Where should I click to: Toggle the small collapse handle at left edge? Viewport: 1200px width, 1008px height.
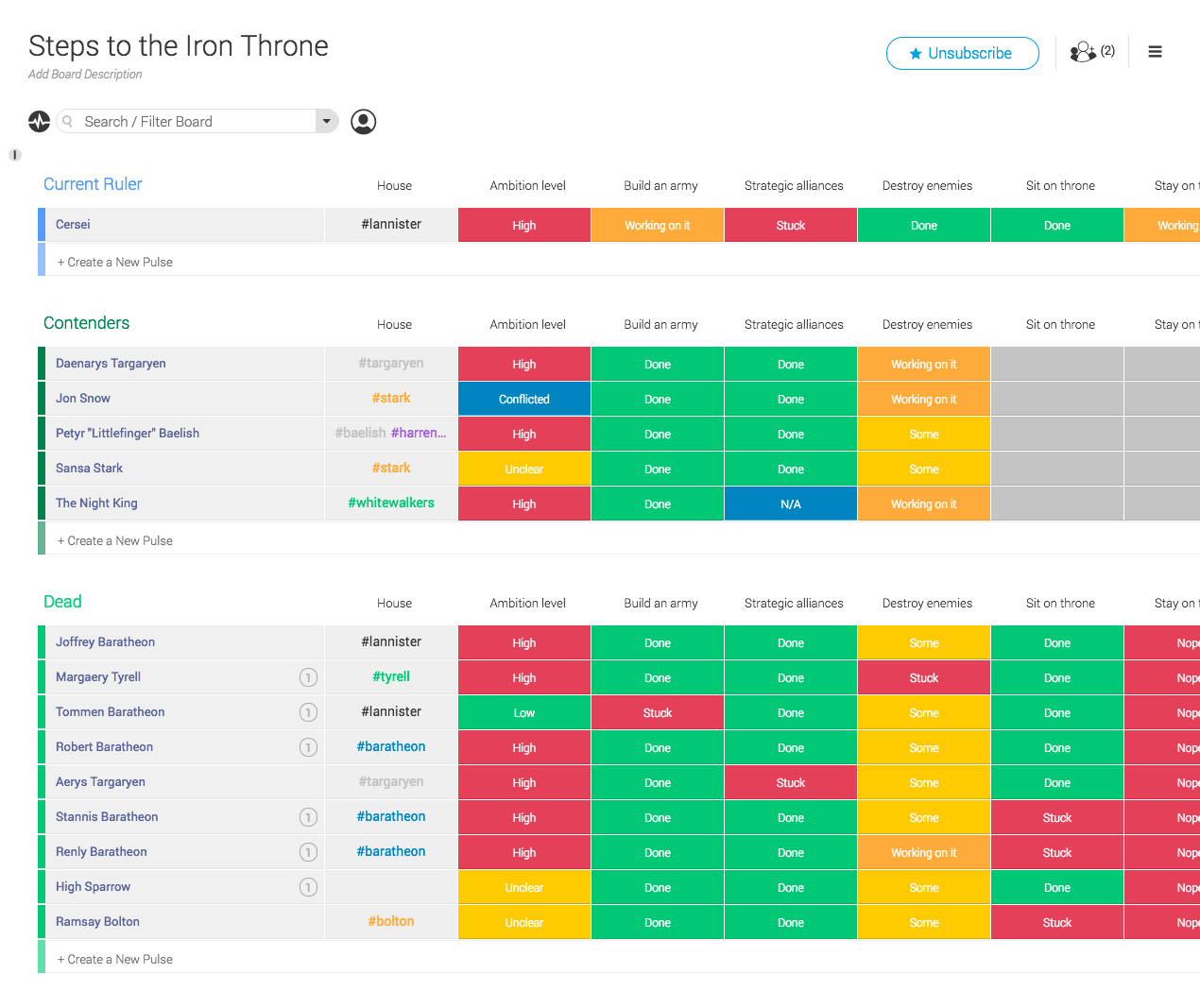coord(15,155)
